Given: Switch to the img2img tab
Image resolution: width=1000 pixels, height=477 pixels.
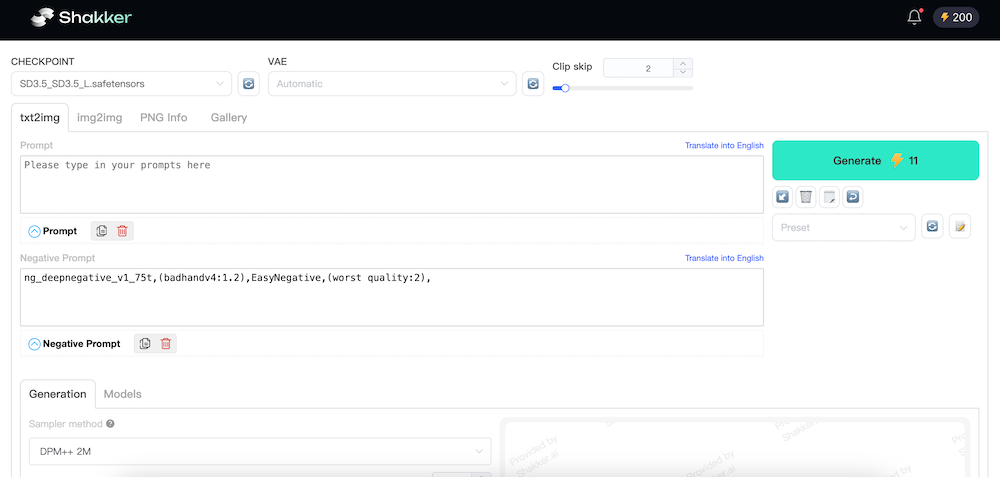Looking at the screenshot, I should 99,117.
